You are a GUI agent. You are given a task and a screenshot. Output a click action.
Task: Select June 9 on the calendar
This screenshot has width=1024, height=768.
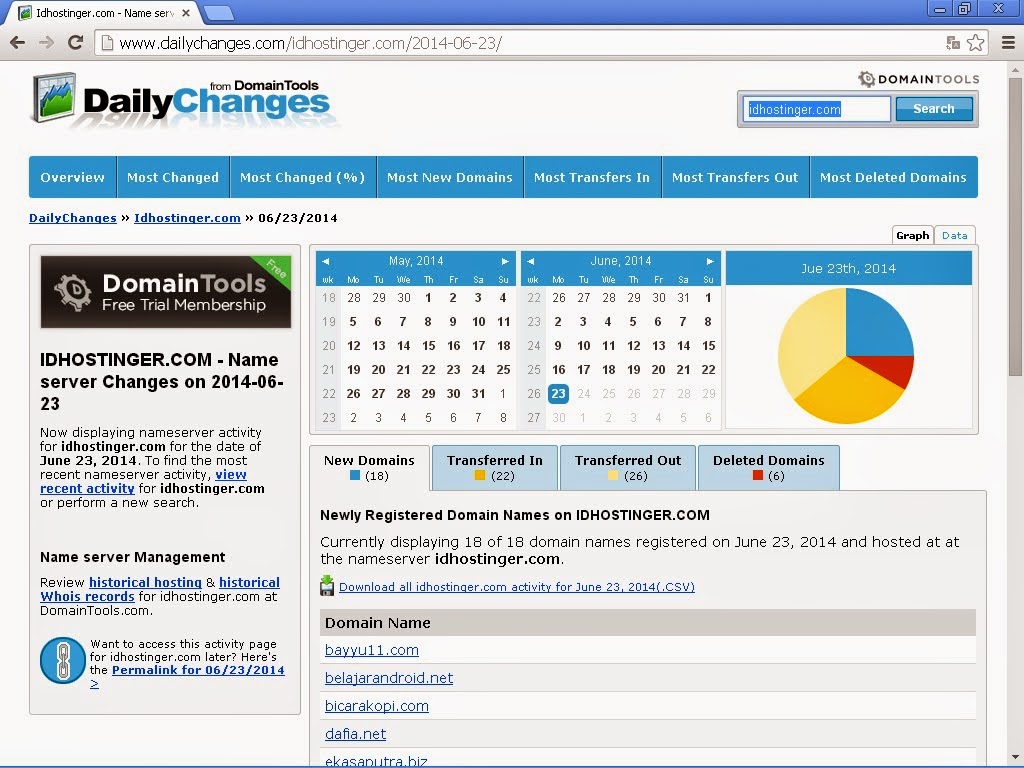(x=558, y=345)
